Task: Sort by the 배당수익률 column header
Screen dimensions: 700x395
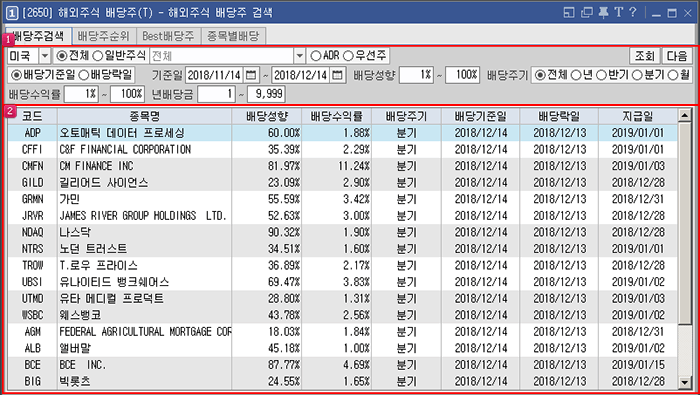Action: click(337, 116)
